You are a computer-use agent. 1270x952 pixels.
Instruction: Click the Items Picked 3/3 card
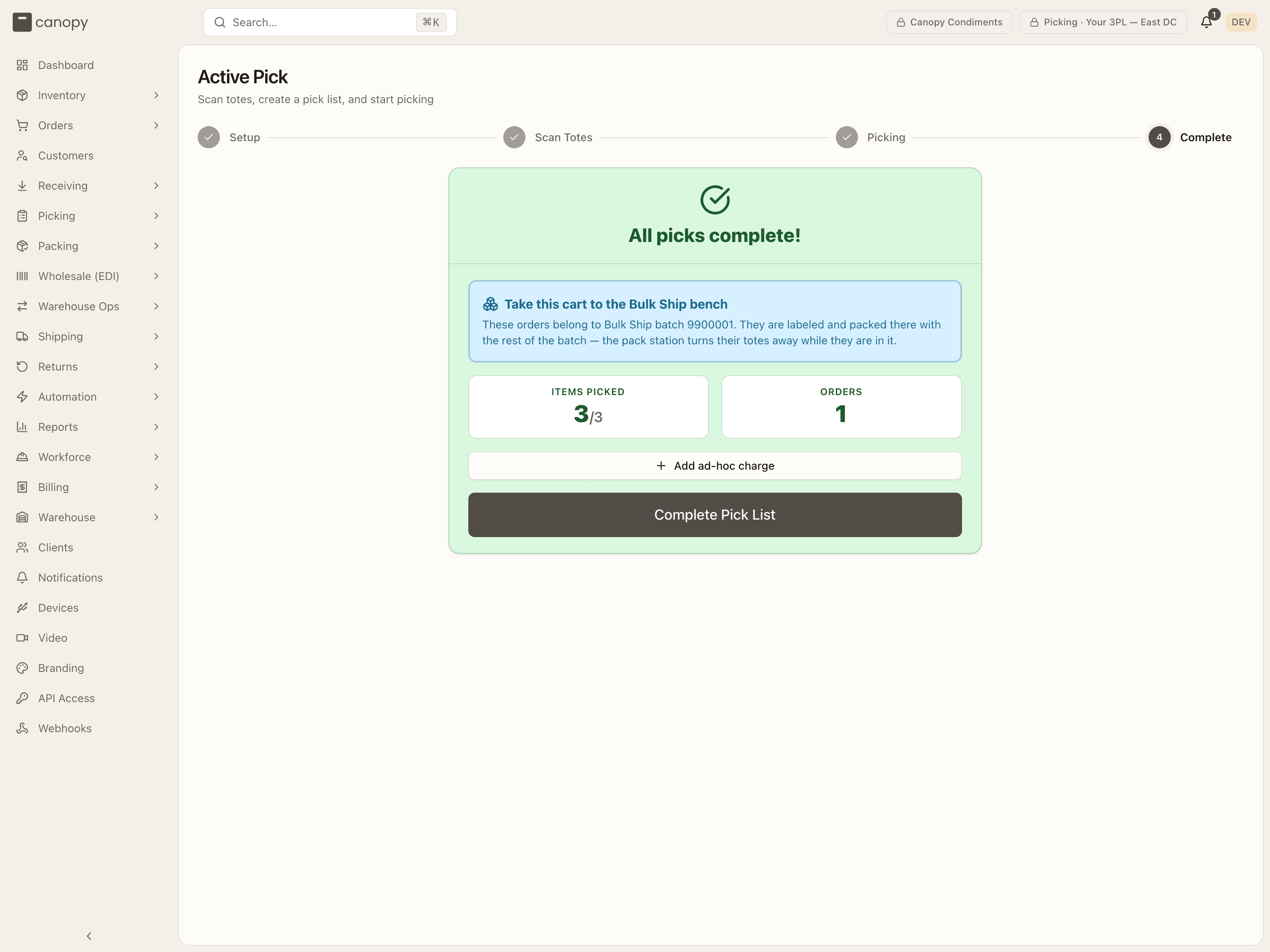588,407
